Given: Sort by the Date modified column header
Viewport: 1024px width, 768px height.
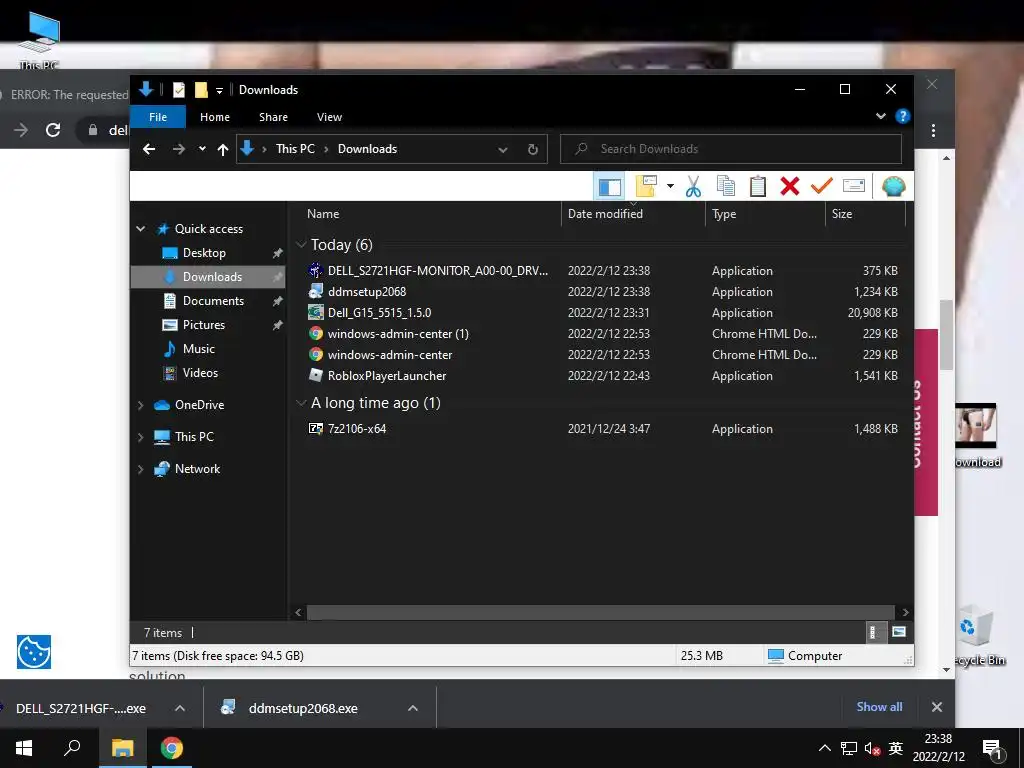Looking at the screenshot, I should 633,214.
